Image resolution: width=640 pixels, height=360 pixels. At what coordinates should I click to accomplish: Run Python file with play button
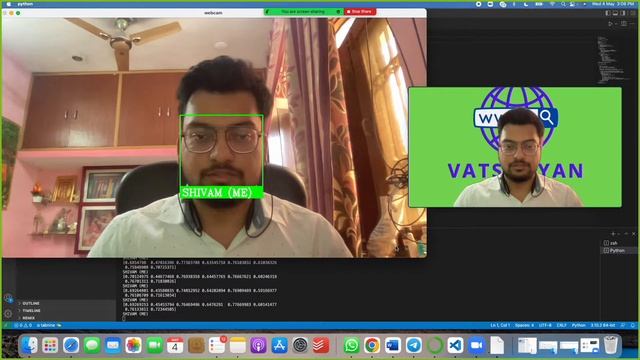click(611, 24)
